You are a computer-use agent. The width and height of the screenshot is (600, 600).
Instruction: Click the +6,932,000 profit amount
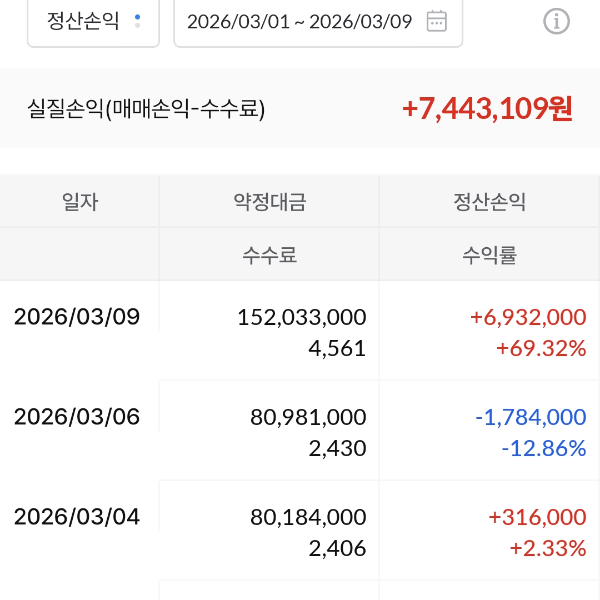point(527,317)
